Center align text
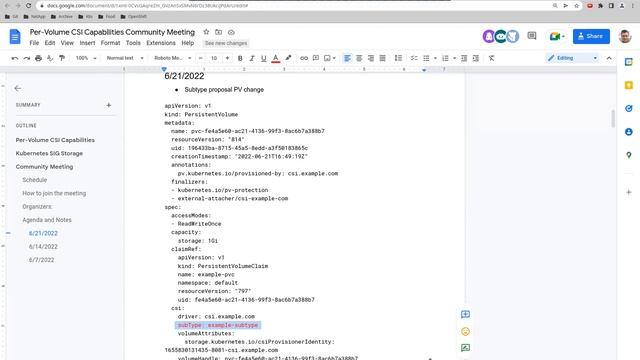640x360 pixels. click(x=359, y=58)
